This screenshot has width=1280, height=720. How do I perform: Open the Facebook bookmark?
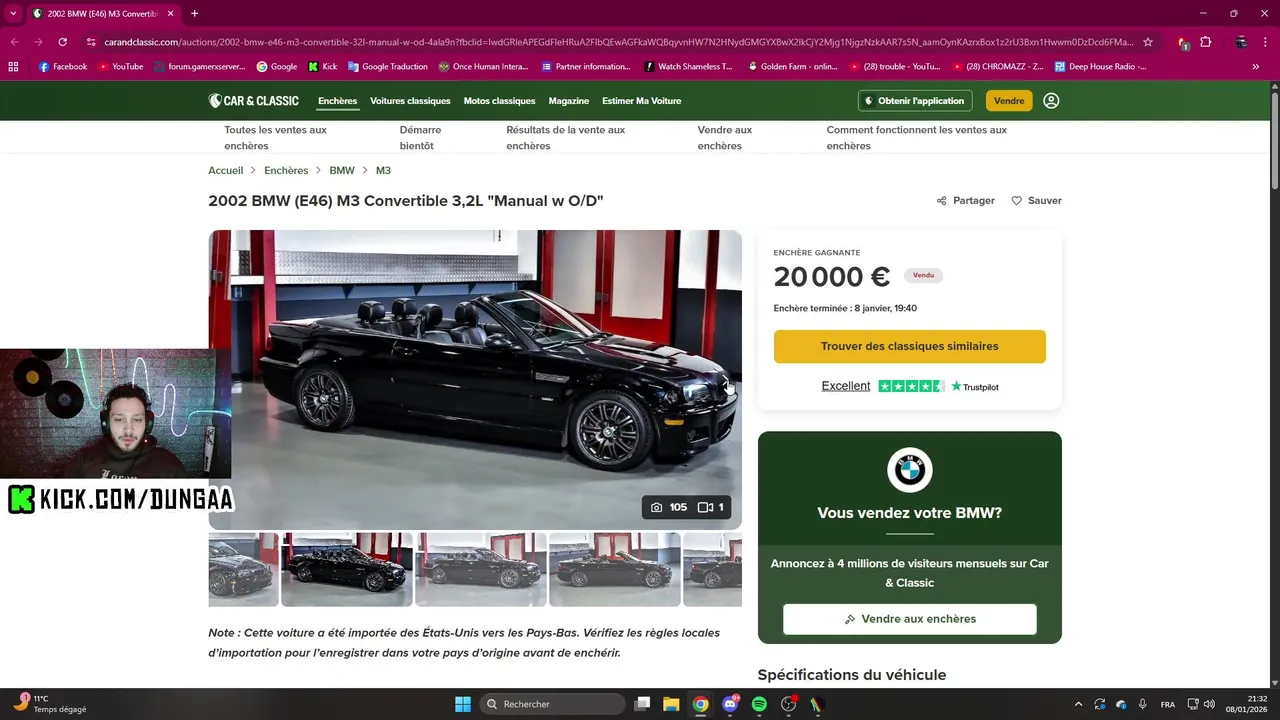point(63,67)
